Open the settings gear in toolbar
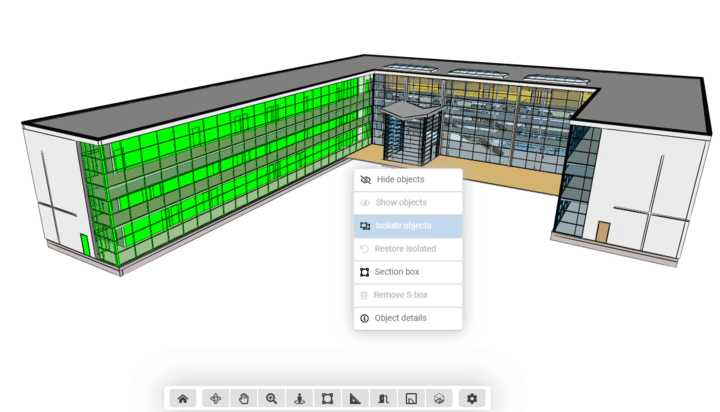Screen dimensions: 720x412 472,398
